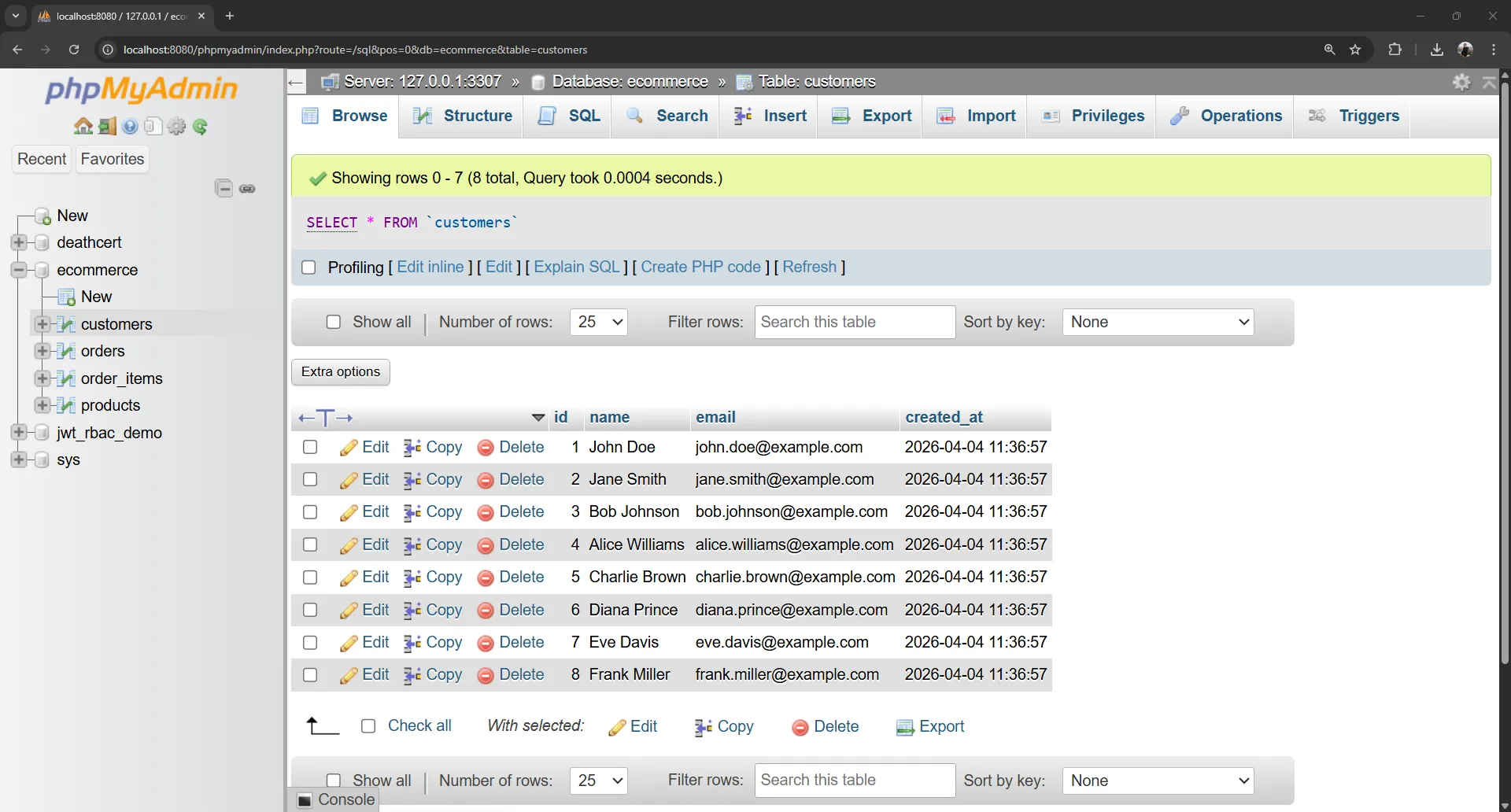Check the Show all rows checkbox
The image size is (1511, 812).
pos(334,322)
